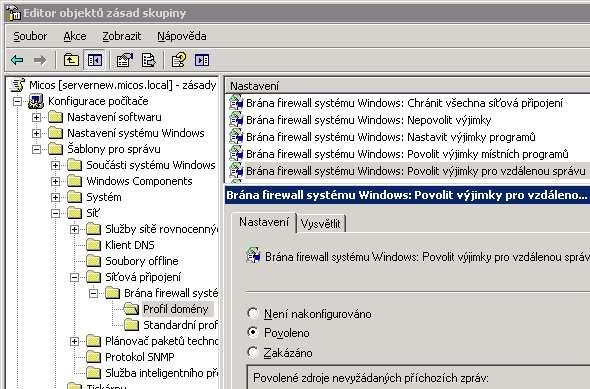Click the Up one level folder icon
This screenshot has height=389, width=590.
pyautogui.click(x=71, y=60)
